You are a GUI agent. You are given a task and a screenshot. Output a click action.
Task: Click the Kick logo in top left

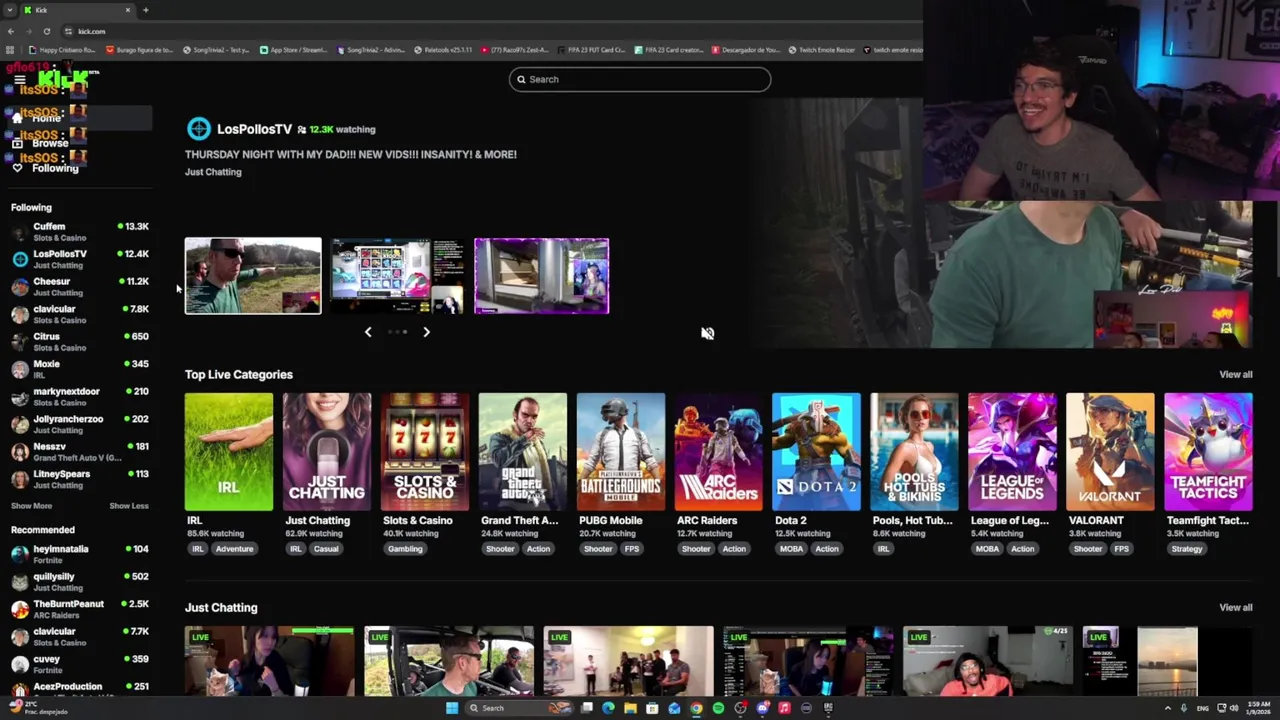[x=62, y=78]
